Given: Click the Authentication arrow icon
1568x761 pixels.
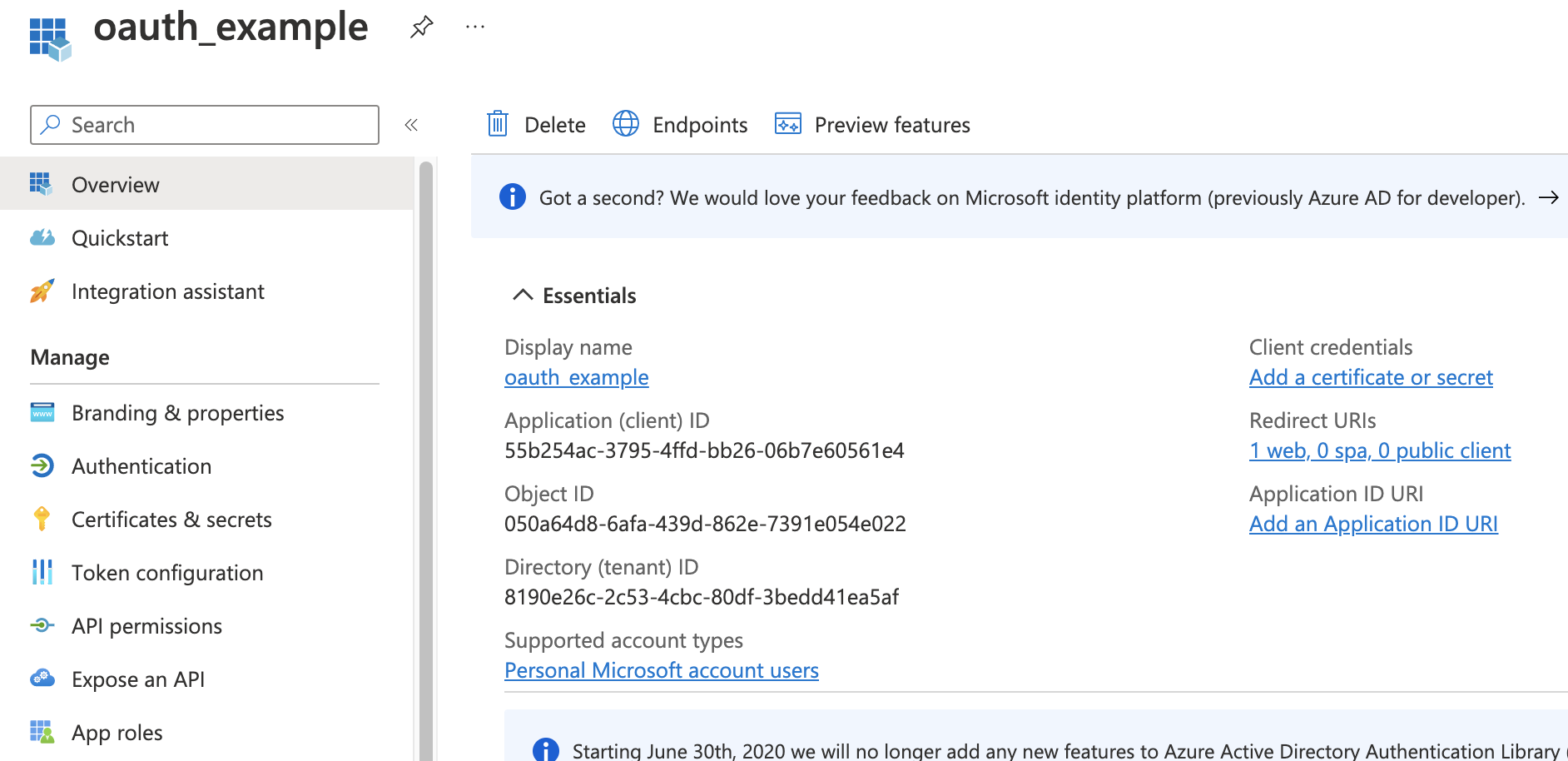Looking at the screenshot, I should [x=42, y=465].
